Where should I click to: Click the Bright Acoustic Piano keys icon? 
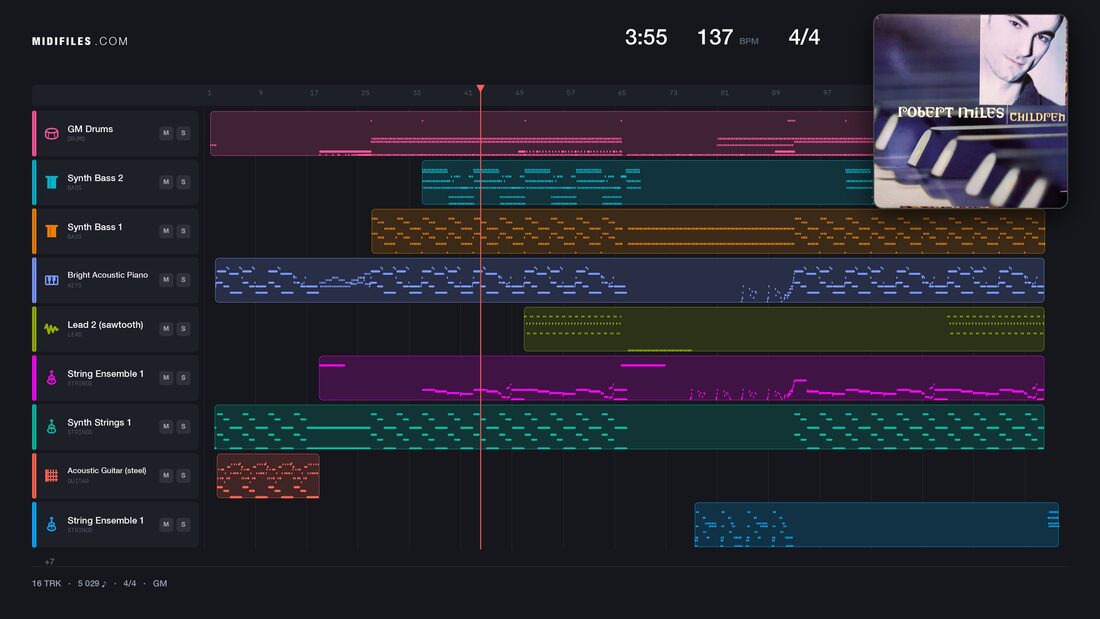[x=51, y=280]
